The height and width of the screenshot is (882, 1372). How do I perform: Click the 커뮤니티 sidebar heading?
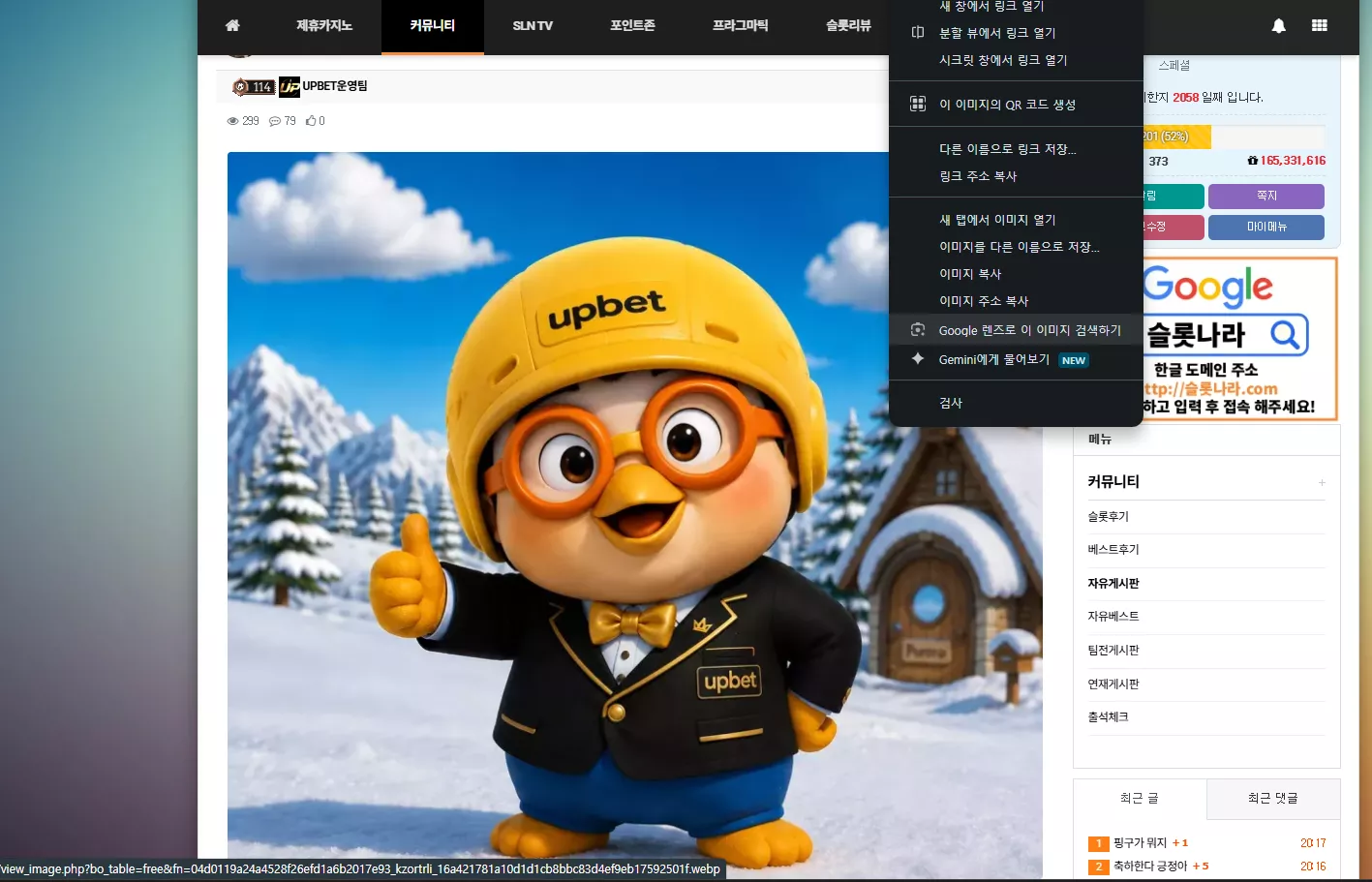click(x=1113, y=482)
